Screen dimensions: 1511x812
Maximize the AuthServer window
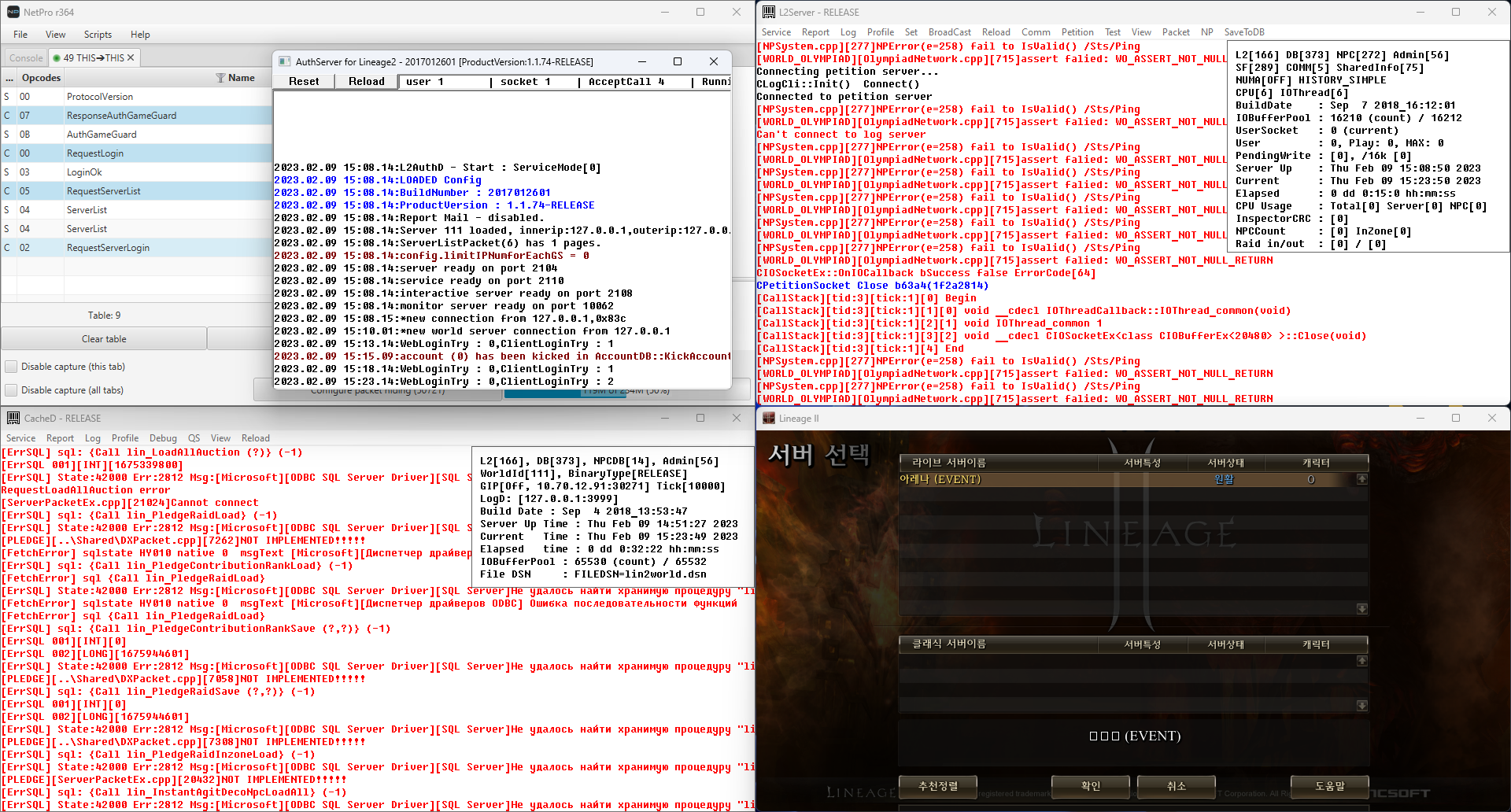[678, 61]
